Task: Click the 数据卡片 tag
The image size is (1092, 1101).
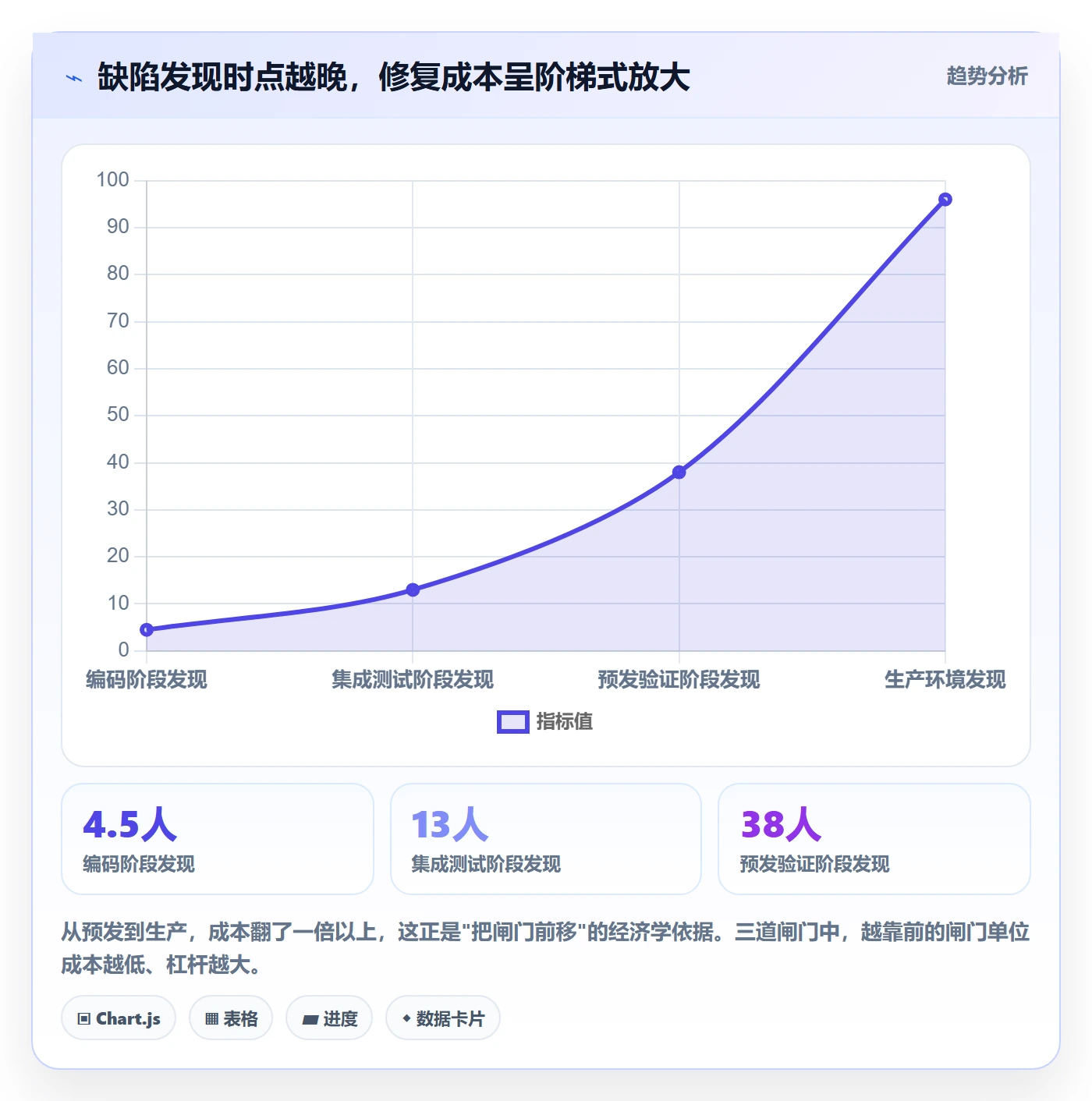Action: point(443,1018)
